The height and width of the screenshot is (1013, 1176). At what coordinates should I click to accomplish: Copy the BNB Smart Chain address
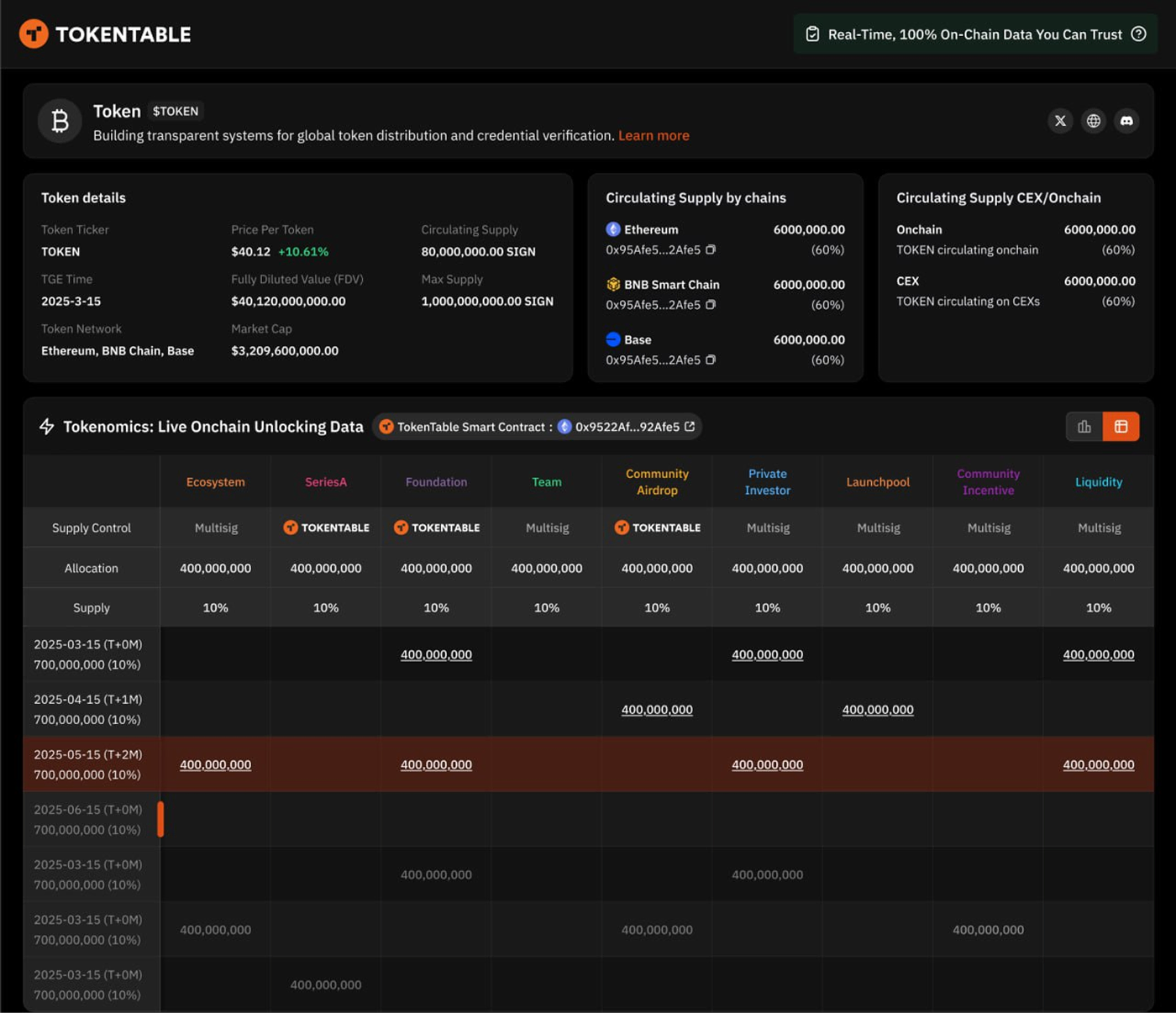click(x=711, y=305)
